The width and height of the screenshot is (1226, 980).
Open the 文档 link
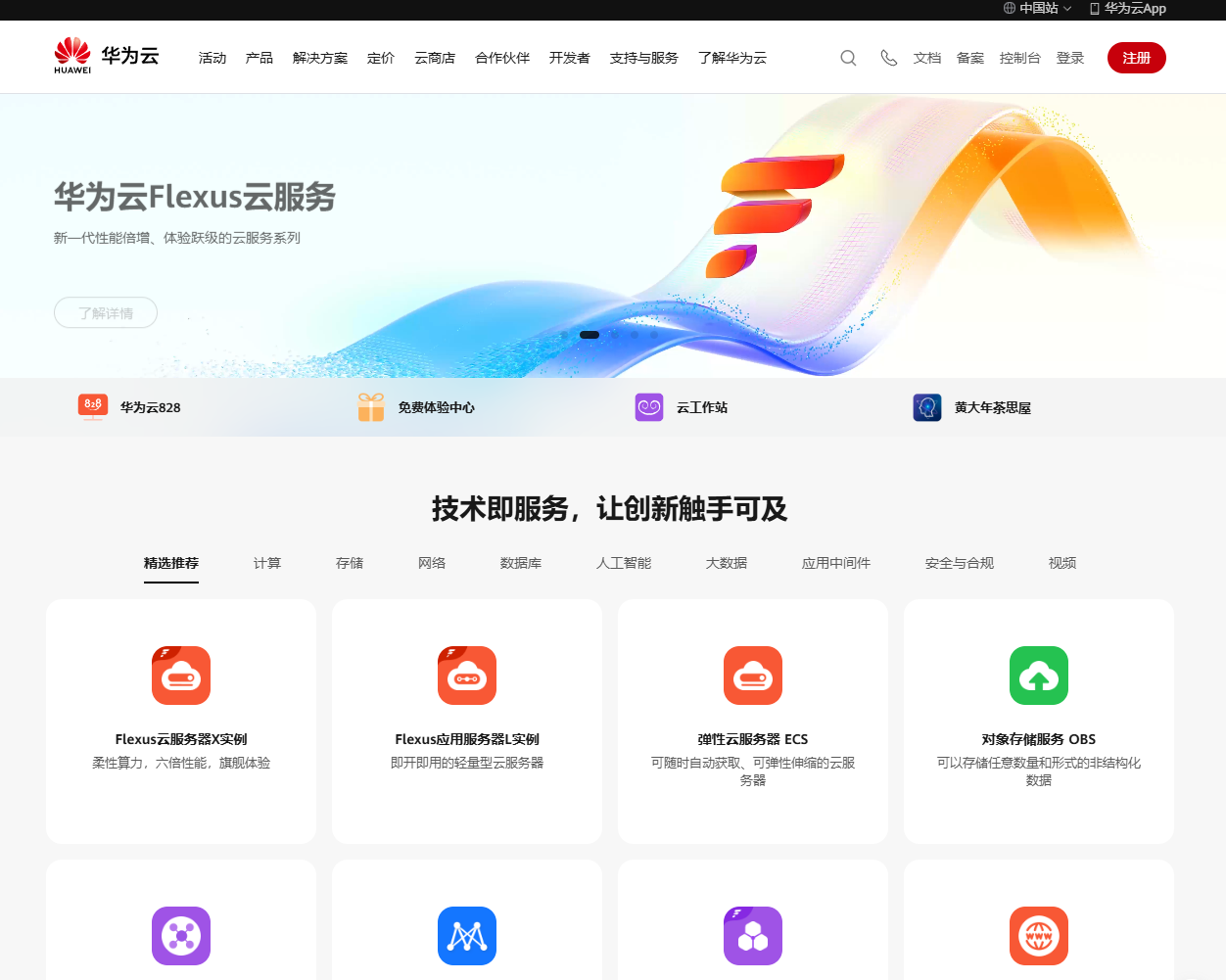coord(927,58)
